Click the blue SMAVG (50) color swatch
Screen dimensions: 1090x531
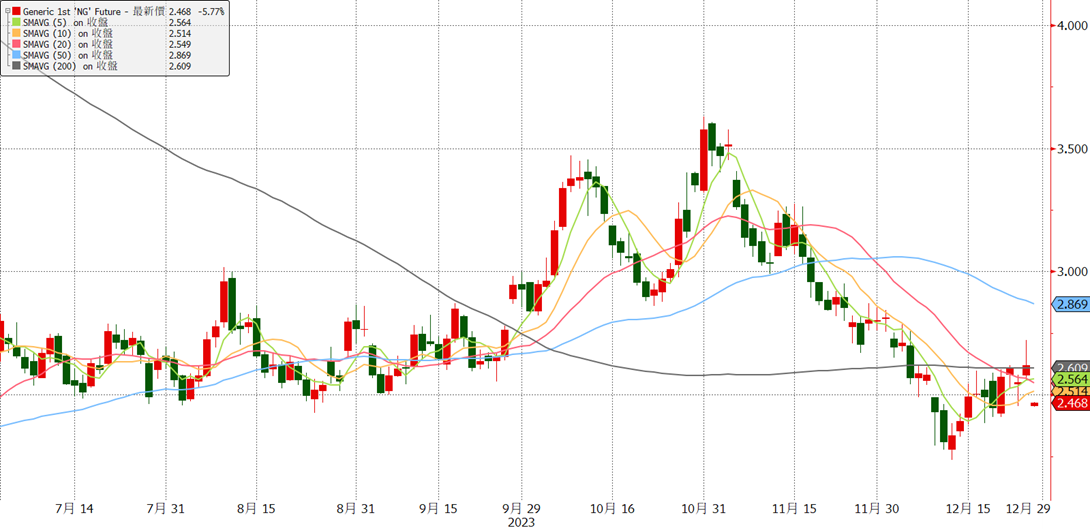coord(16,54)
